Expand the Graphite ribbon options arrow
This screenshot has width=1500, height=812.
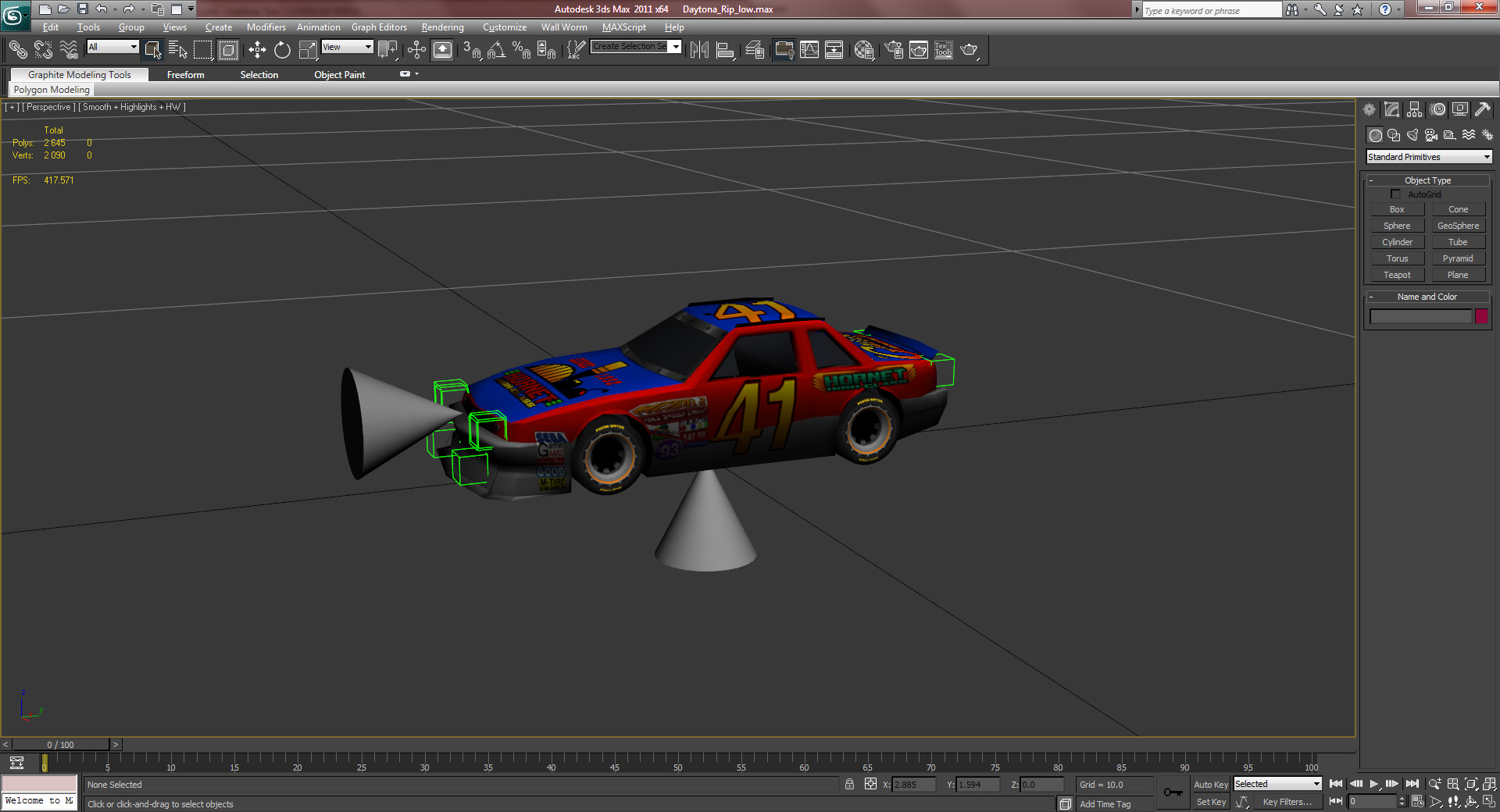click(x=417, y=73)
